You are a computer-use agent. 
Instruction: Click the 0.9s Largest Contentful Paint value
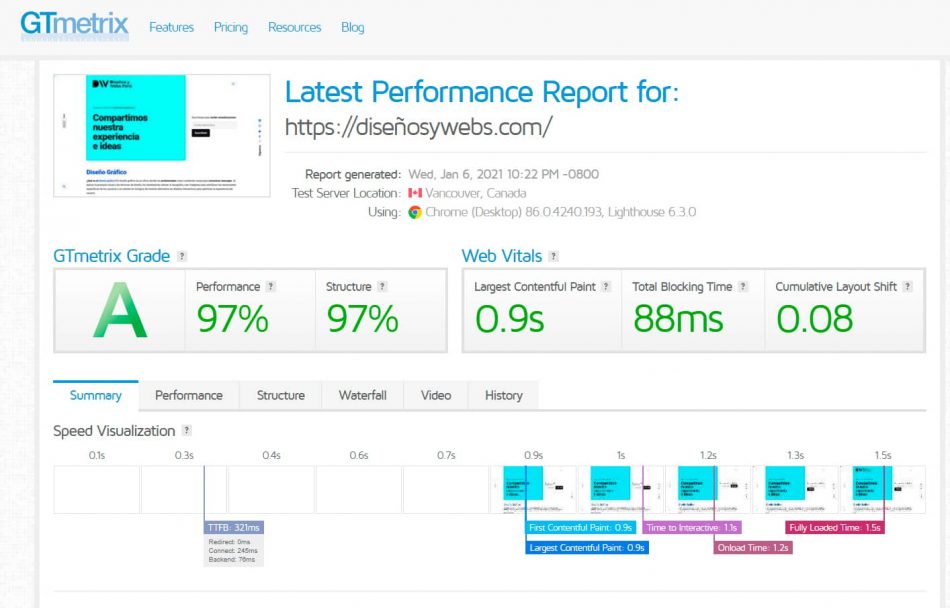pyautogui.click(x=510, y=319)
